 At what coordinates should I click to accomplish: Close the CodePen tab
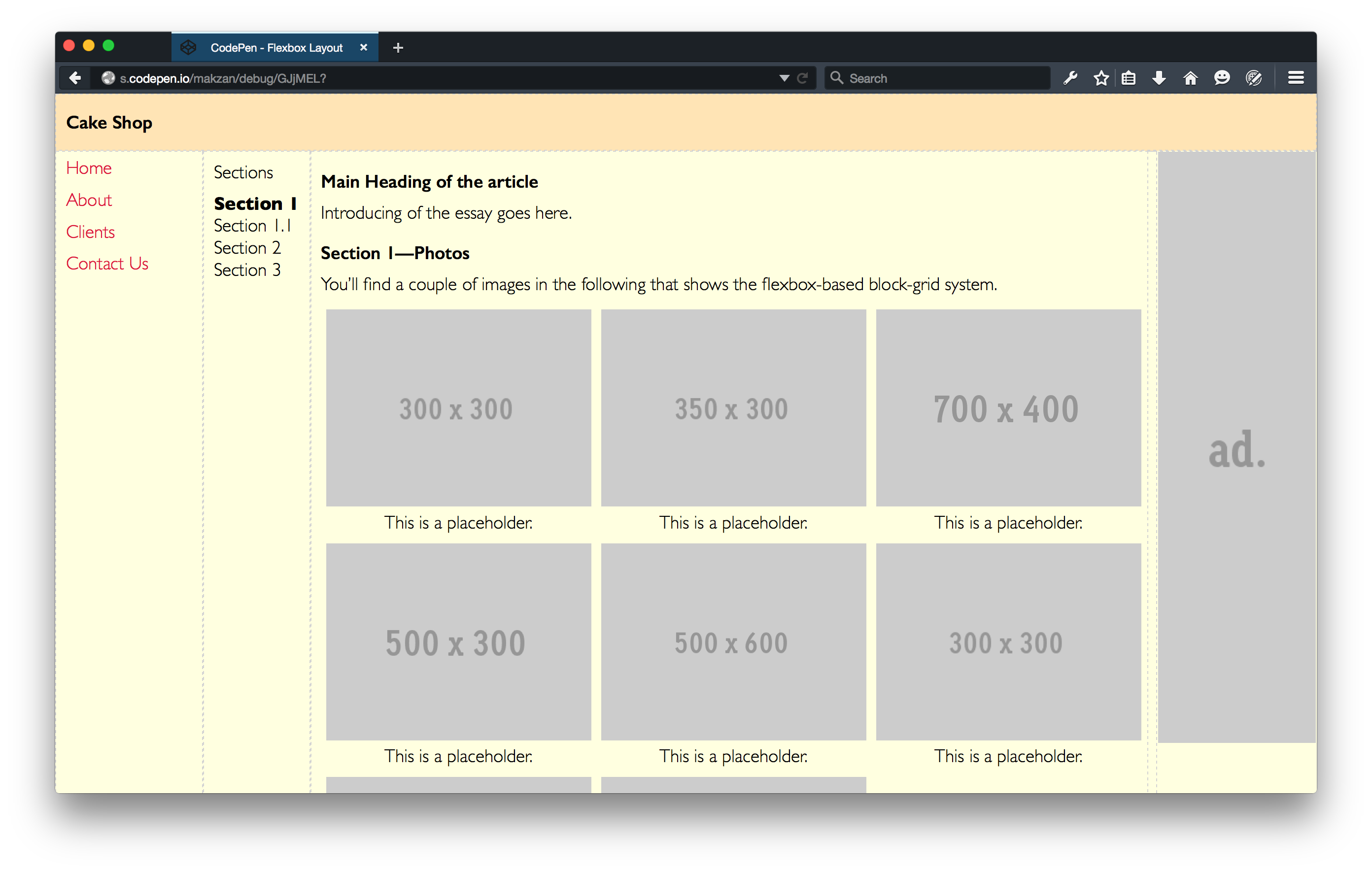coord(364,48)
